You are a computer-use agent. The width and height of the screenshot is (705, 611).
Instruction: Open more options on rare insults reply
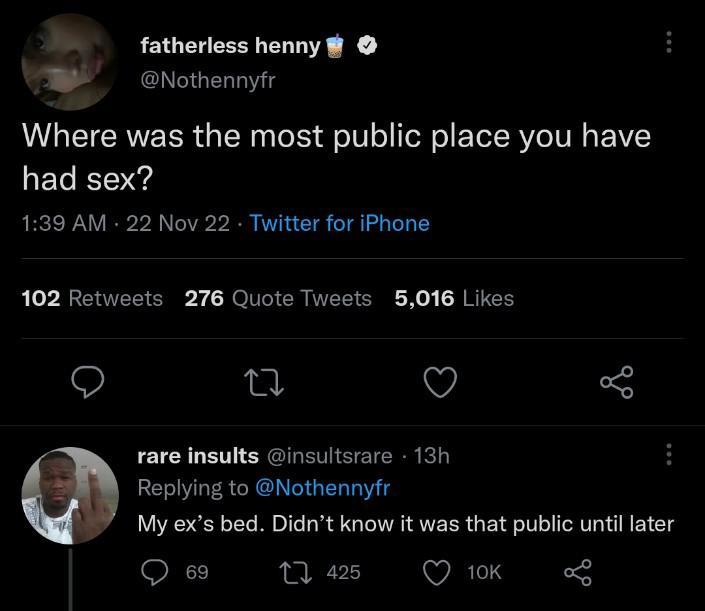coord(669,456)
